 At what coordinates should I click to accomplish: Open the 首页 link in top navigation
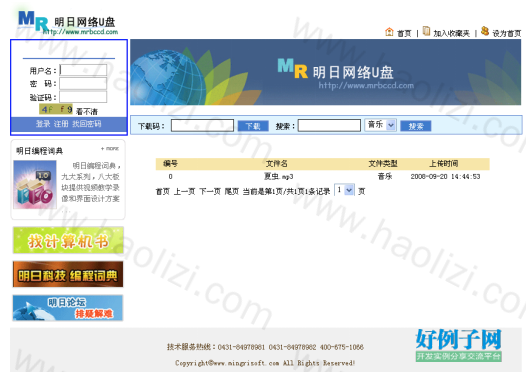pyautogui.click(x=404, y=34)
